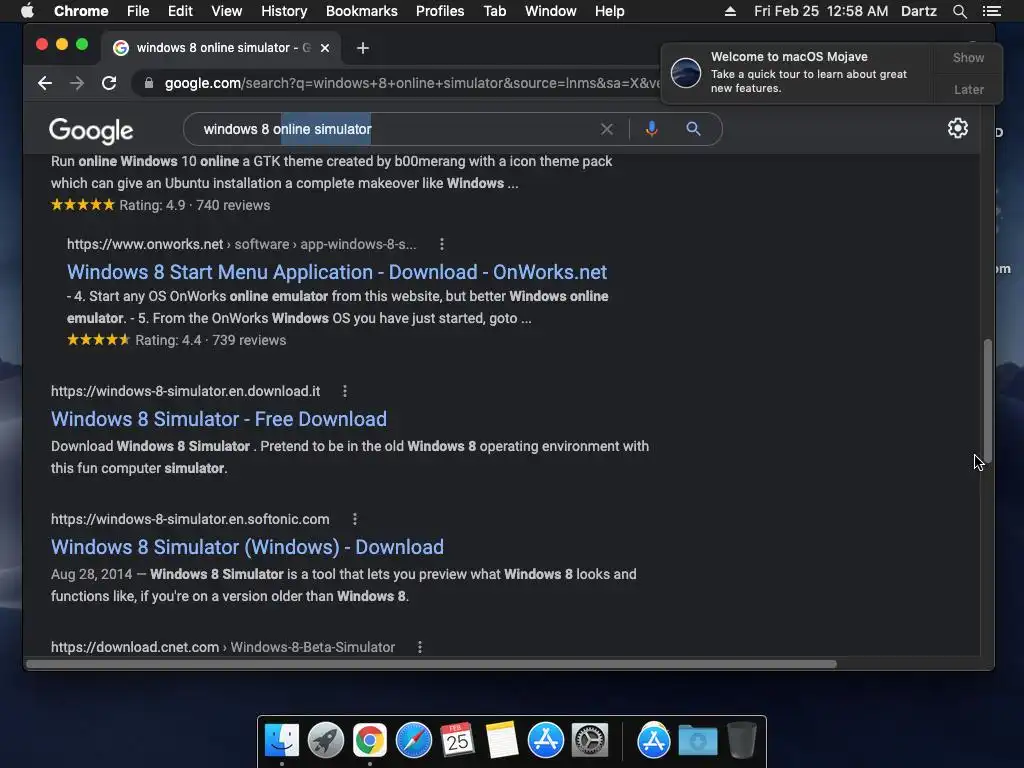The height and width of the screenshot is (768, 1024).
Task: Open Finder from the Dock
Action: (x=282, y=741)
